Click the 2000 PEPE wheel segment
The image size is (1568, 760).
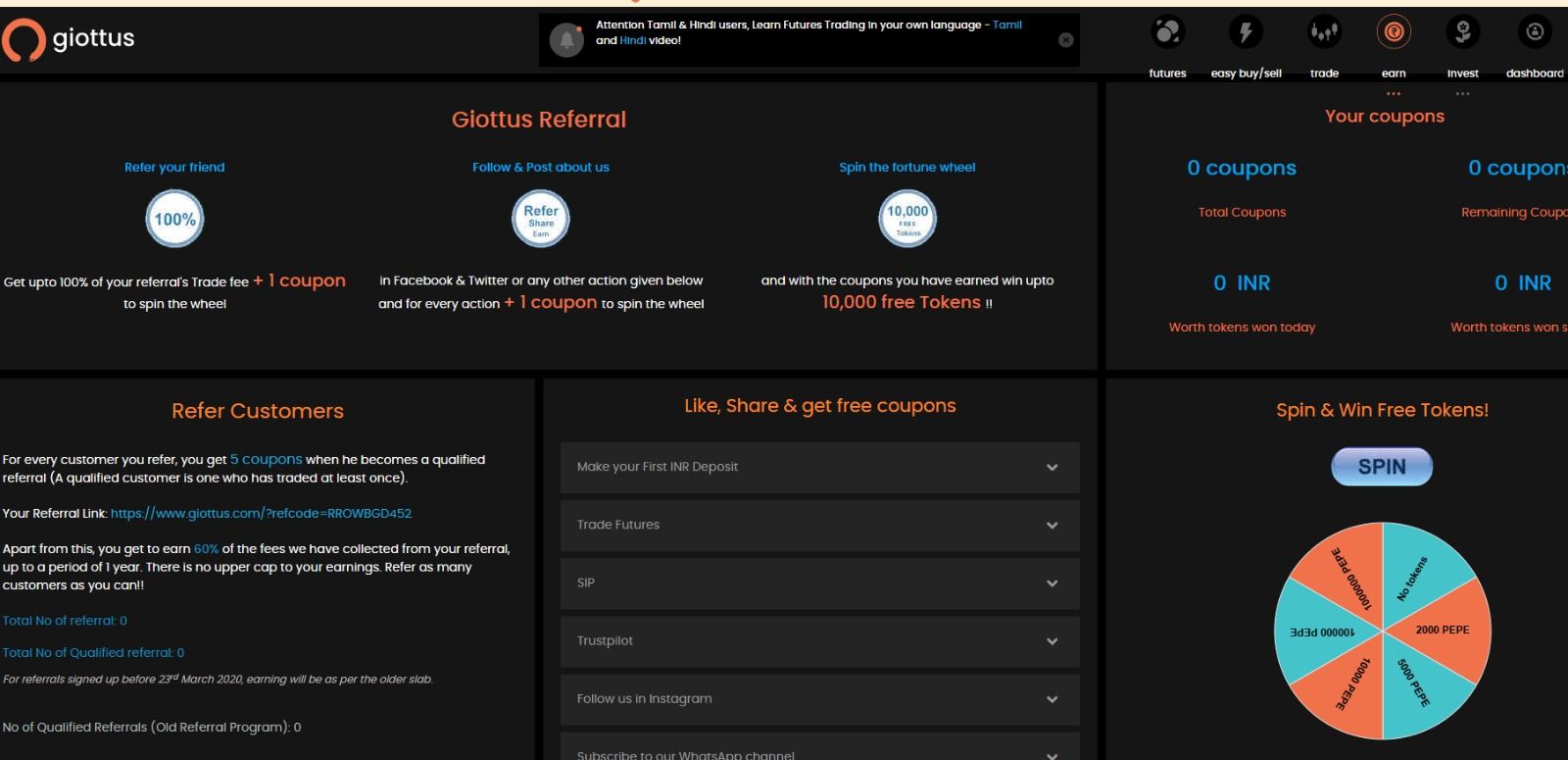tap(1442, 630)
